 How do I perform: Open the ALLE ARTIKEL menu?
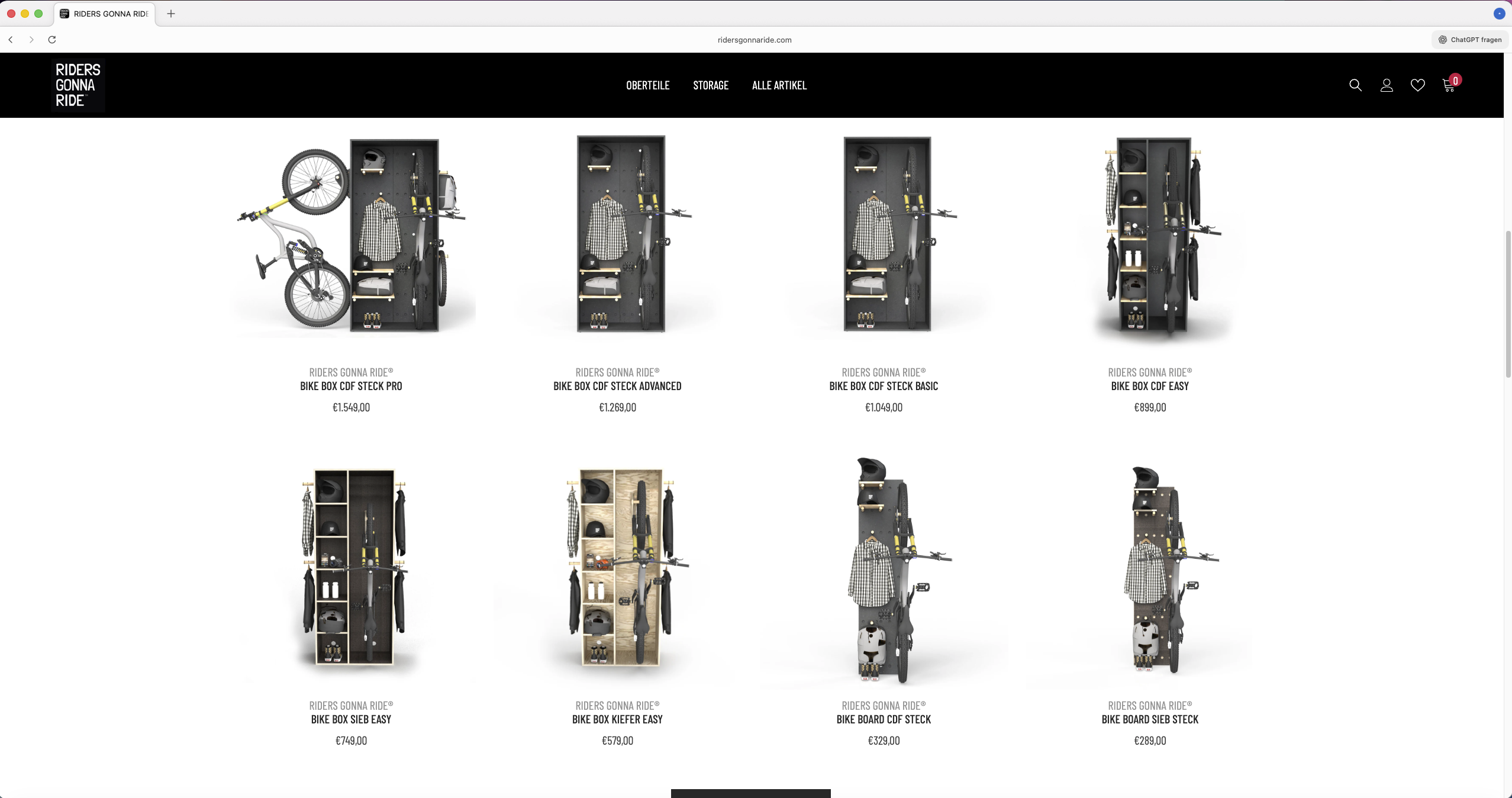pyautogui.click(x=779, y=85)
